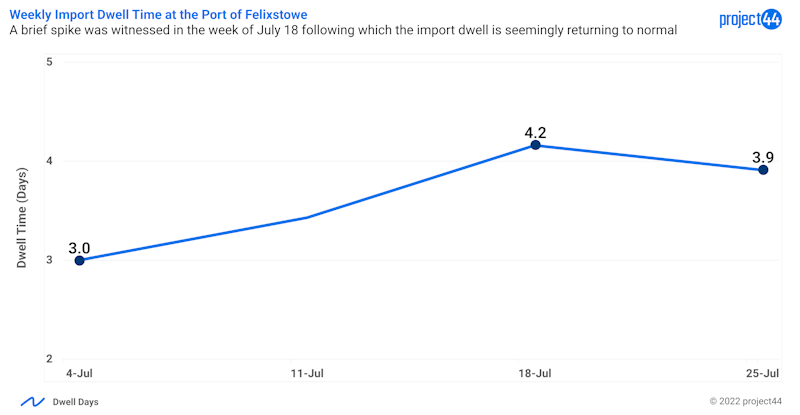The image size is (800, 415).
Task: Click the Dwell Days legend line icon
Action: pyautogui.click(x=33, y=402)
